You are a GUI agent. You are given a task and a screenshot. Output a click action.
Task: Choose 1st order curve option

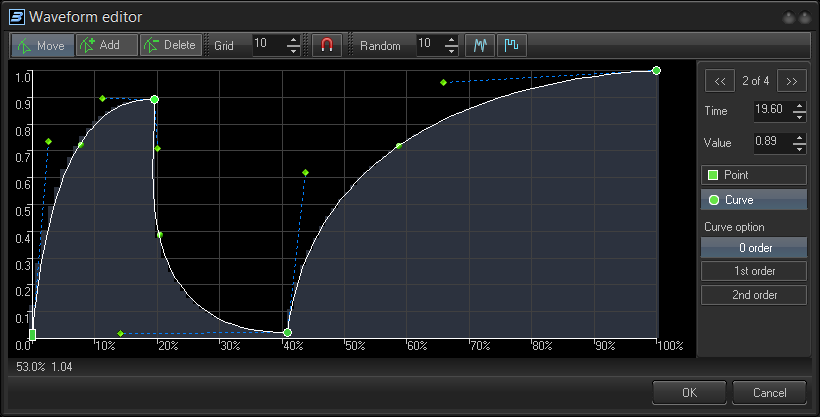point(754,271)
